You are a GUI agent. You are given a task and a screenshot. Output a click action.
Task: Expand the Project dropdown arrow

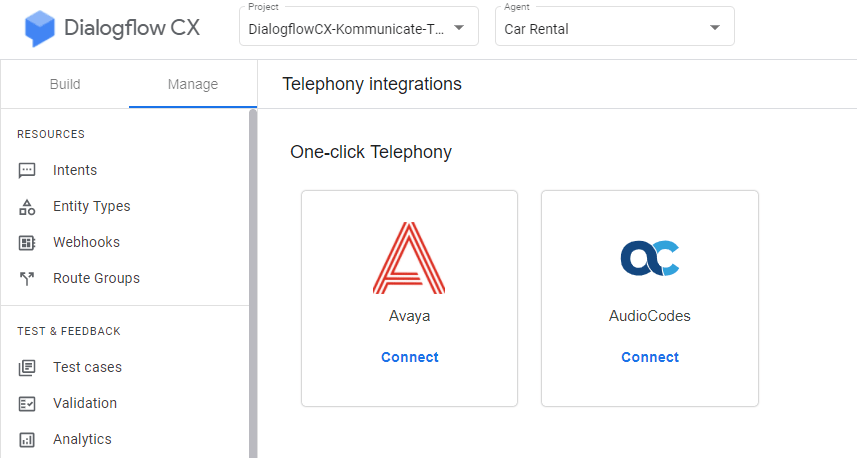pos(459,27)
